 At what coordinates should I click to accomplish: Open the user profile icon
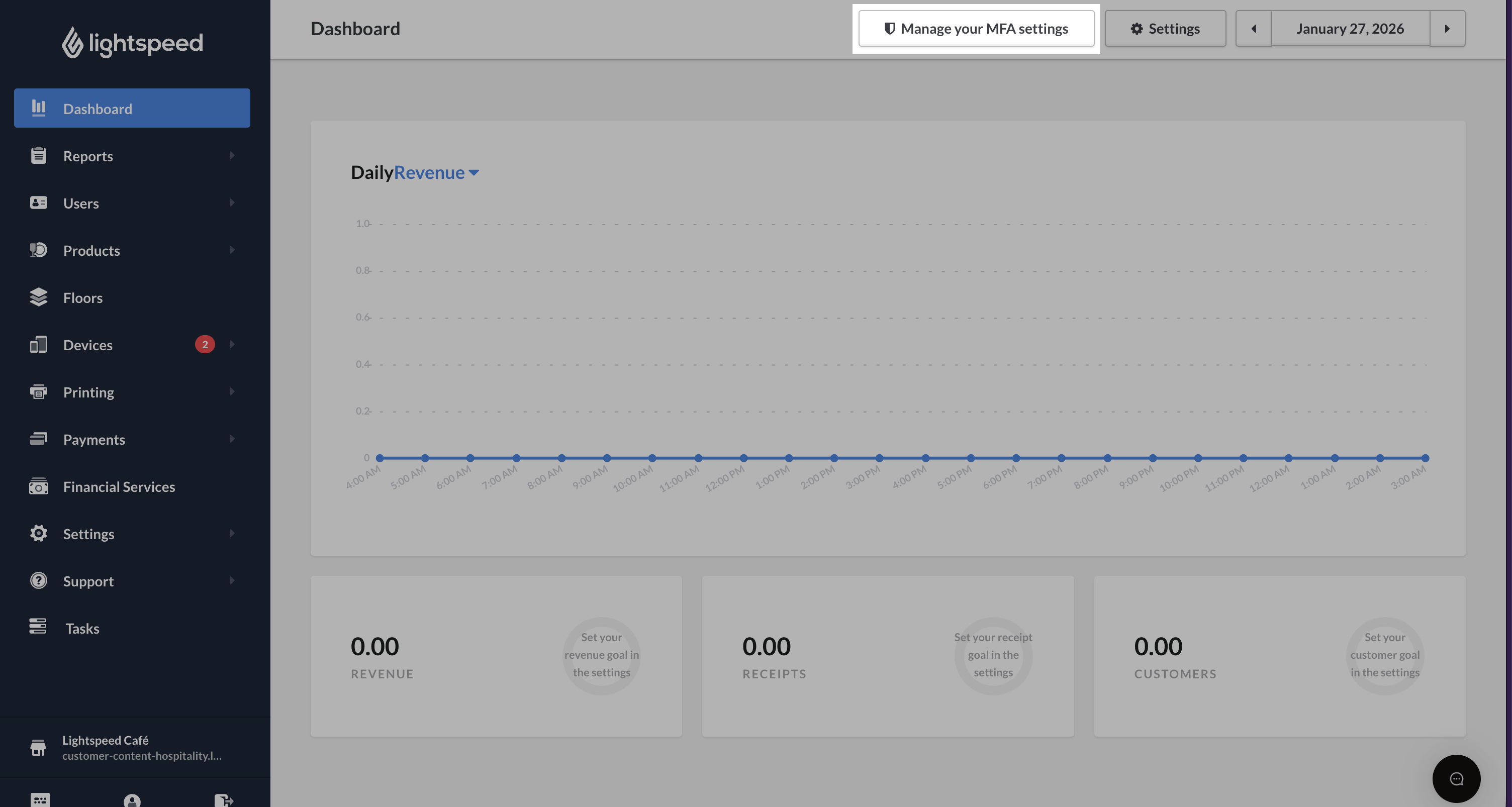[132, 800]
